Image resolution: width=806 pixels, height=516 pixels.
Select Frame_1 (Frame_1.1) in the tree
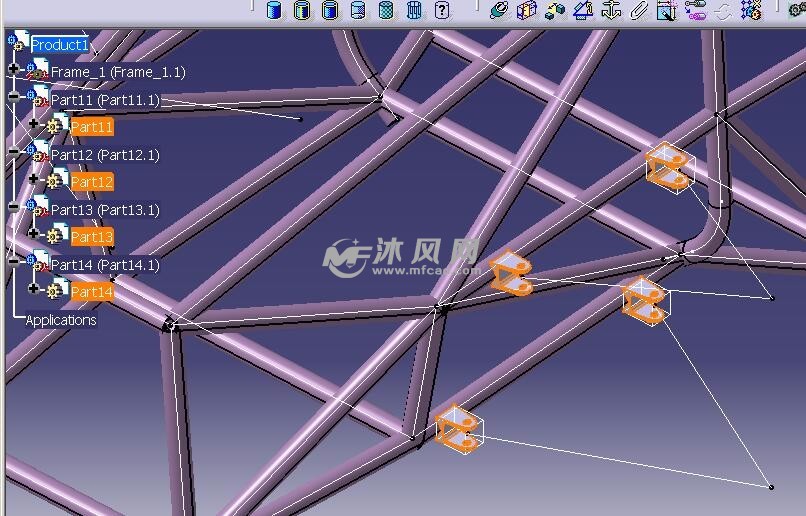[118, 72]
